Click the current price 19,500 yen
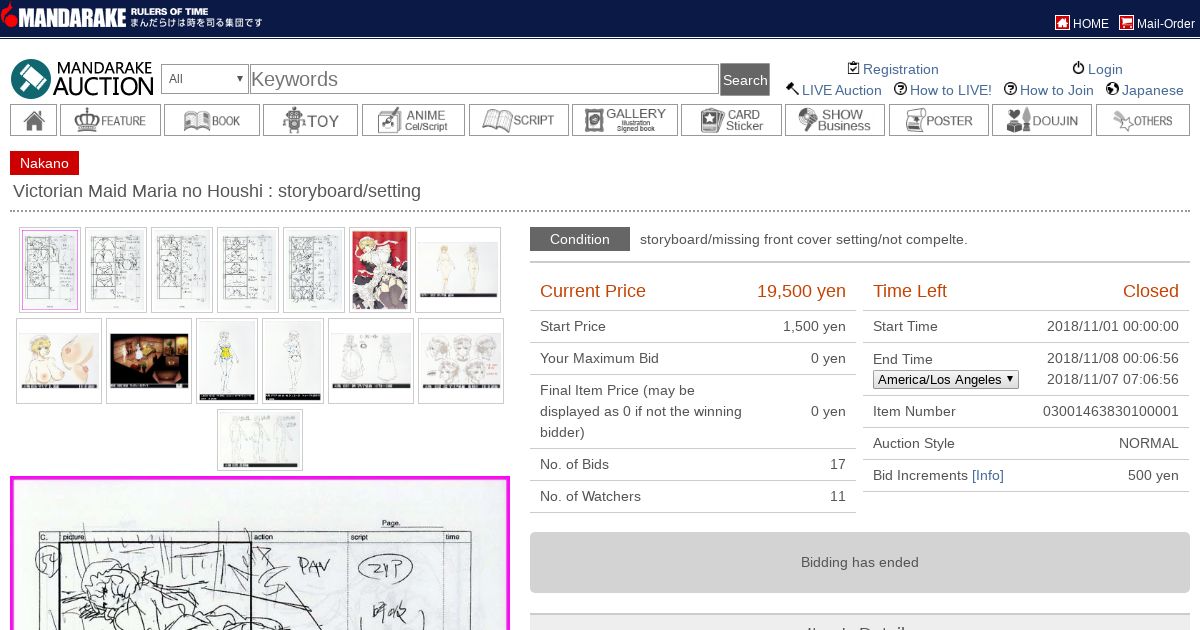1200x630 pixels. (x=801, y=291)
